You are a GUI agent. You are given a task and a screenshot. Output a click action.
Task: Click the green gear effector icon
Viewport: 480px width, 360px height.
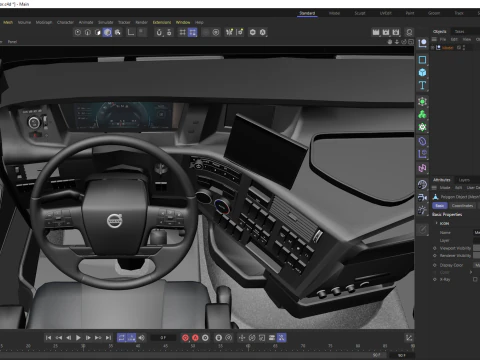(x=422, y=127)
